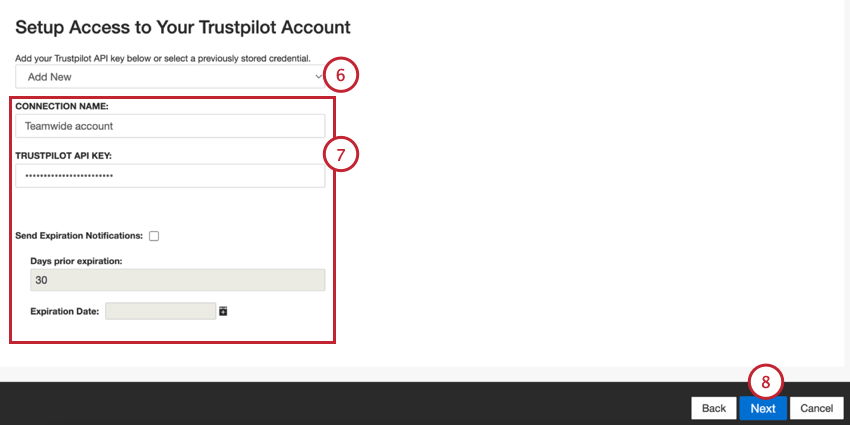Open the Expiration Date calendar picker icon
Screen dimensions: 850x425
pyautogui.click(x=223, y=311)
